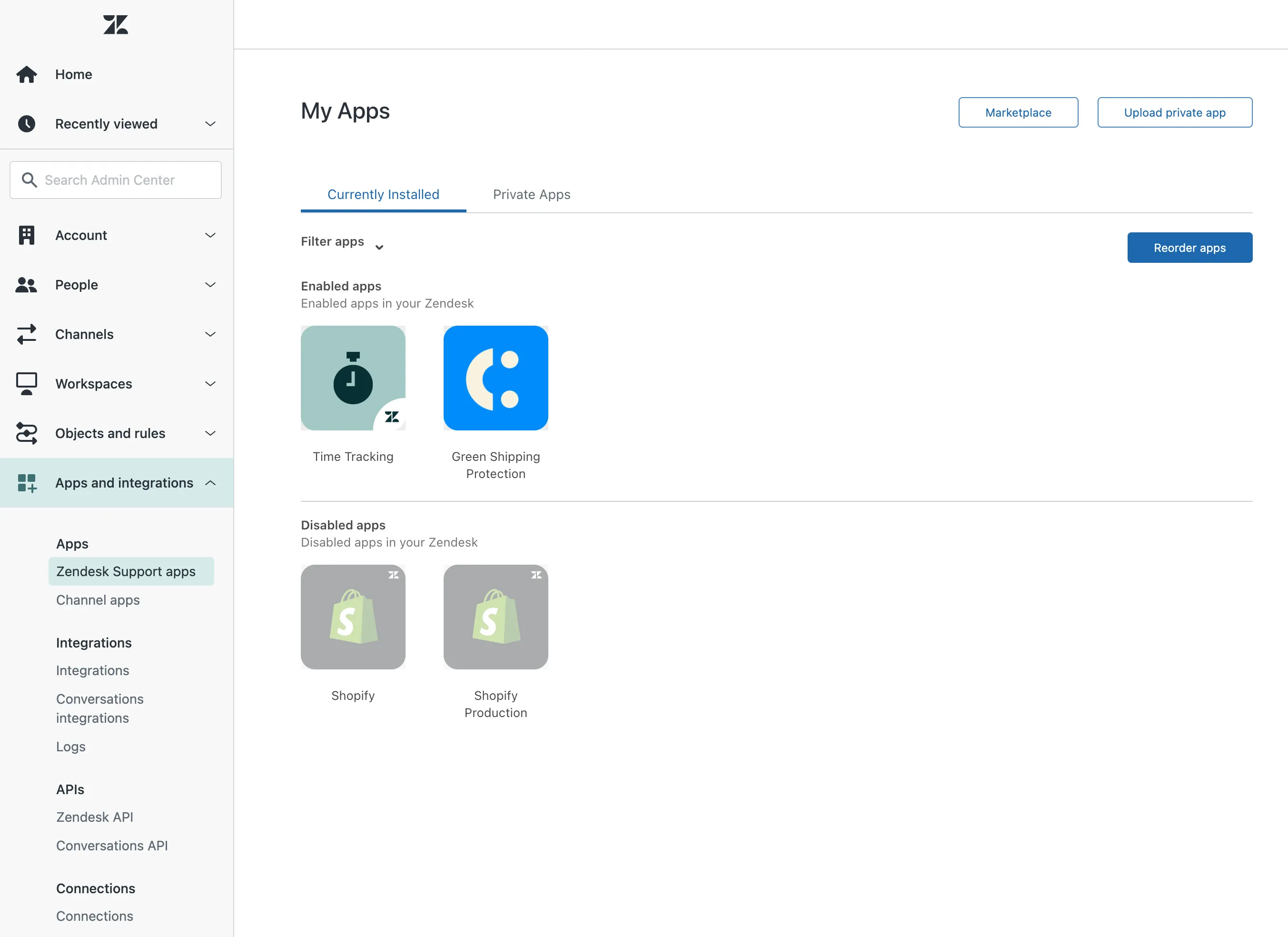This screenshot has width=1288, height=937.
Task: Open the Green Shipping Protection app
Action: (495, 377)
